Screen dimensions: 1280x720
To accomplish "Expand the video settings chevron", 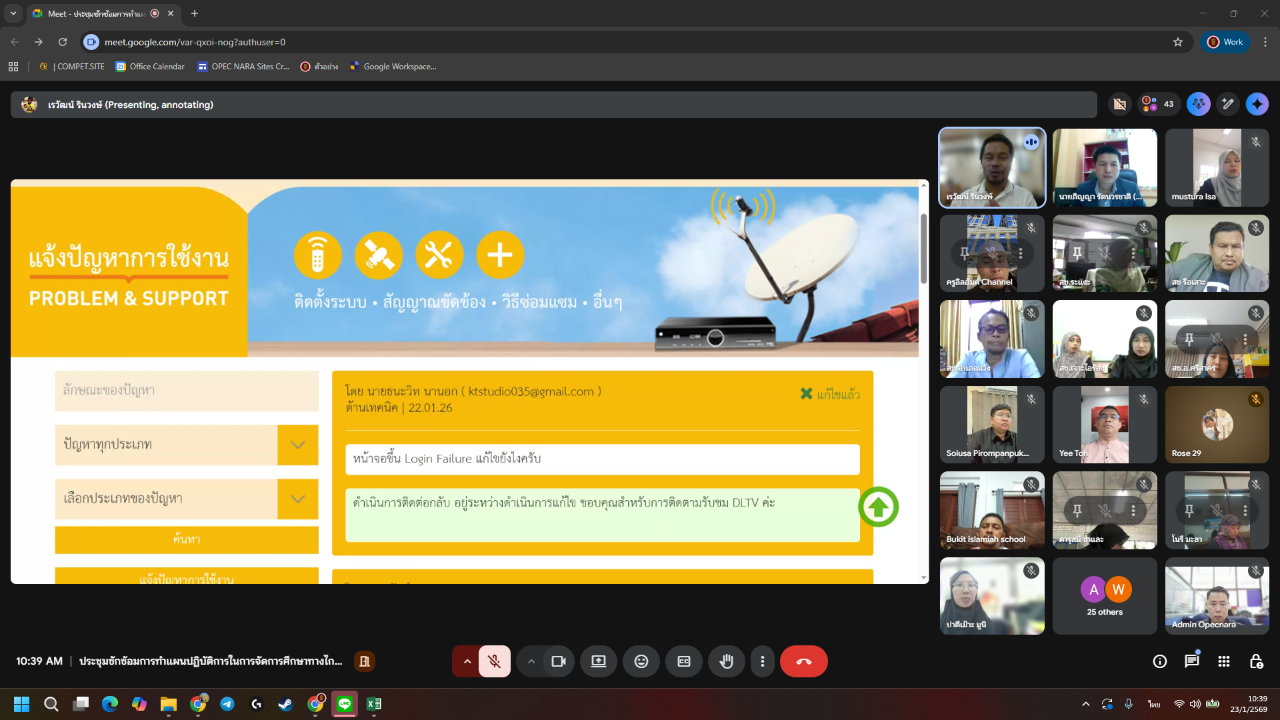I will 531,661.
